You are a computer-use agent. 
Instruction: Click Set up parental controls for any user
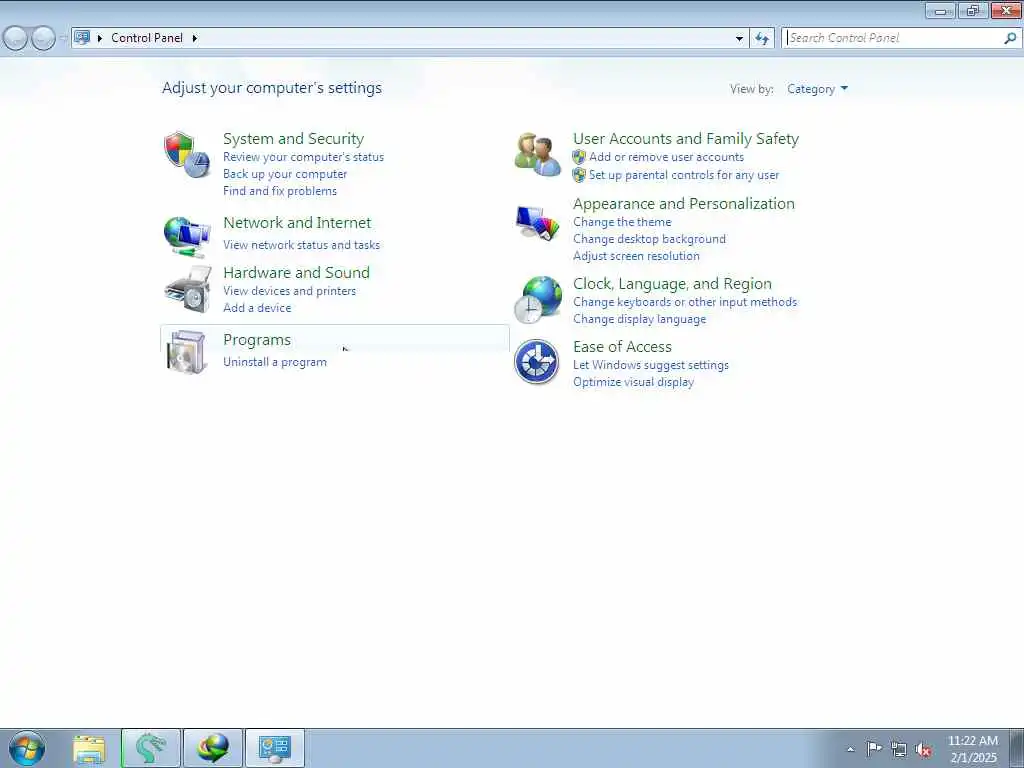point(684,175)
